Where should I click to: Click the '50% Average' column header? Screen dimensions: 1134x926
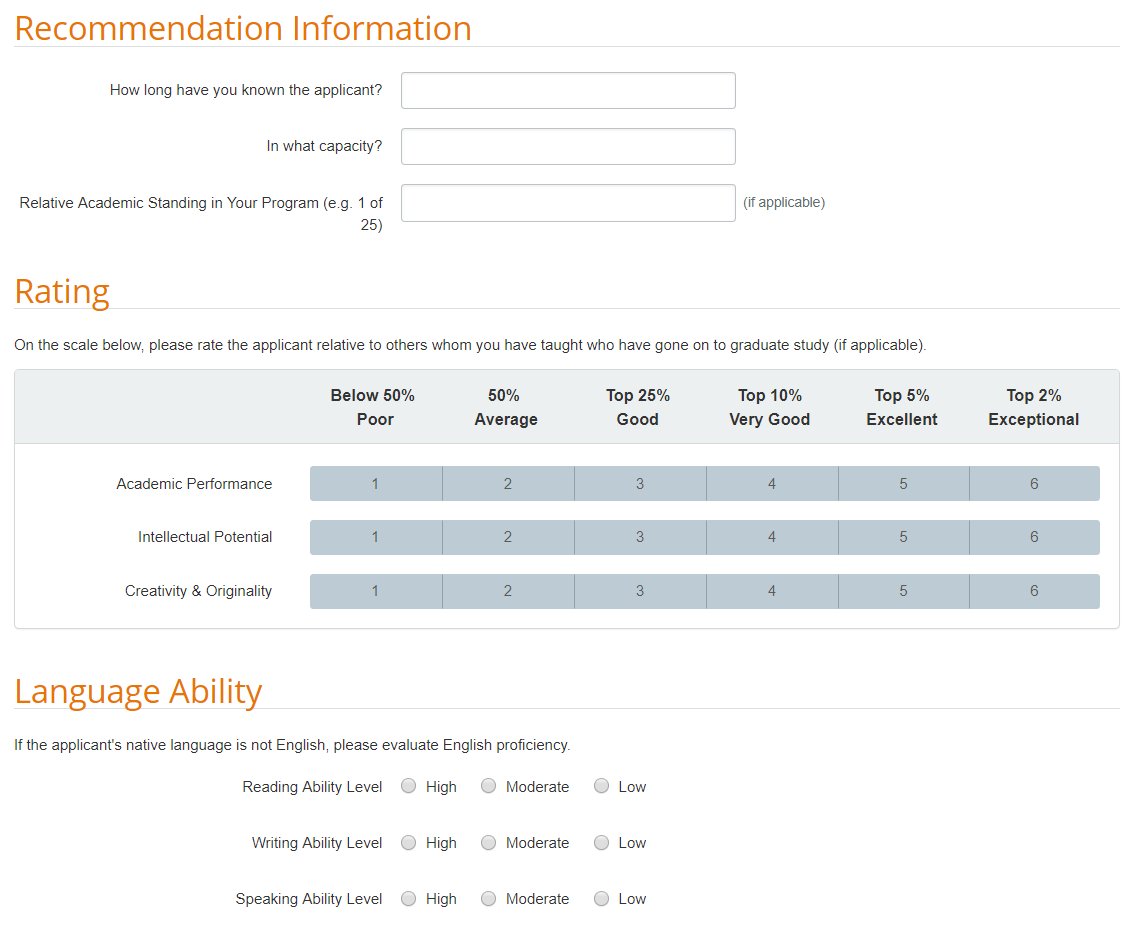(x=506, y=407)
